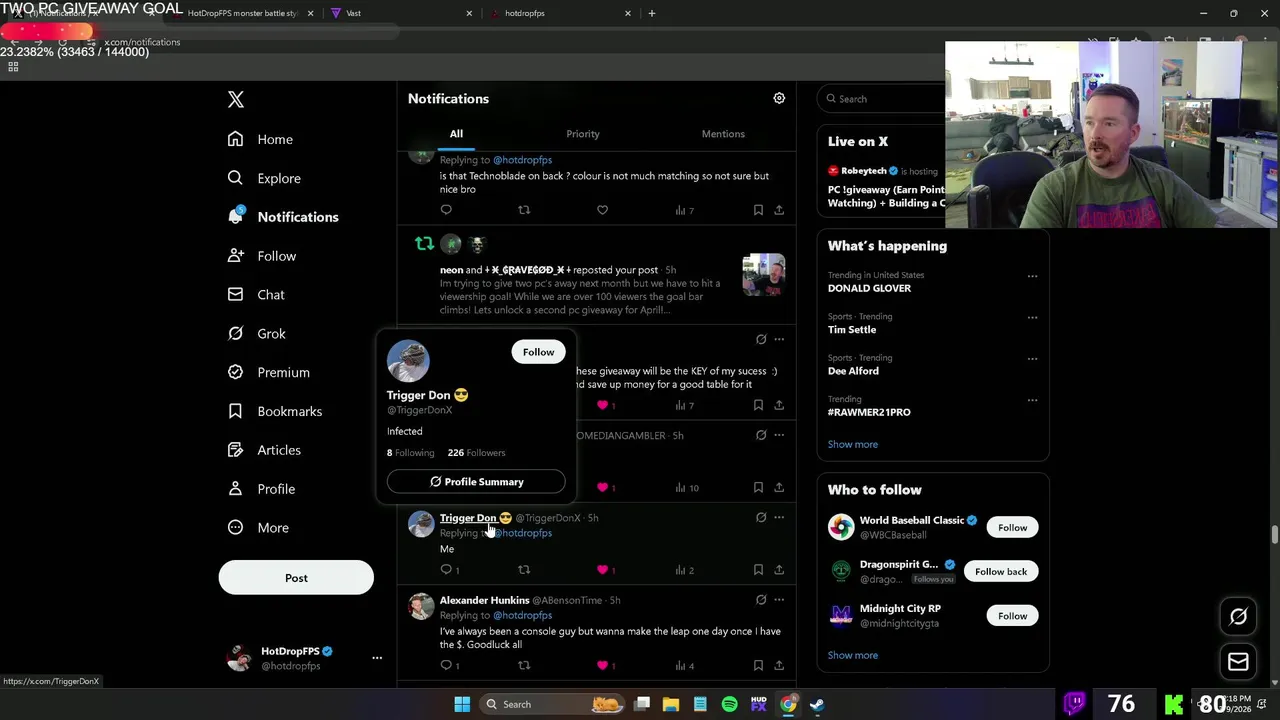Click the X logo in sidebar
The width and height of the screenshot is (1280, 720).
[x=235, y=99]
